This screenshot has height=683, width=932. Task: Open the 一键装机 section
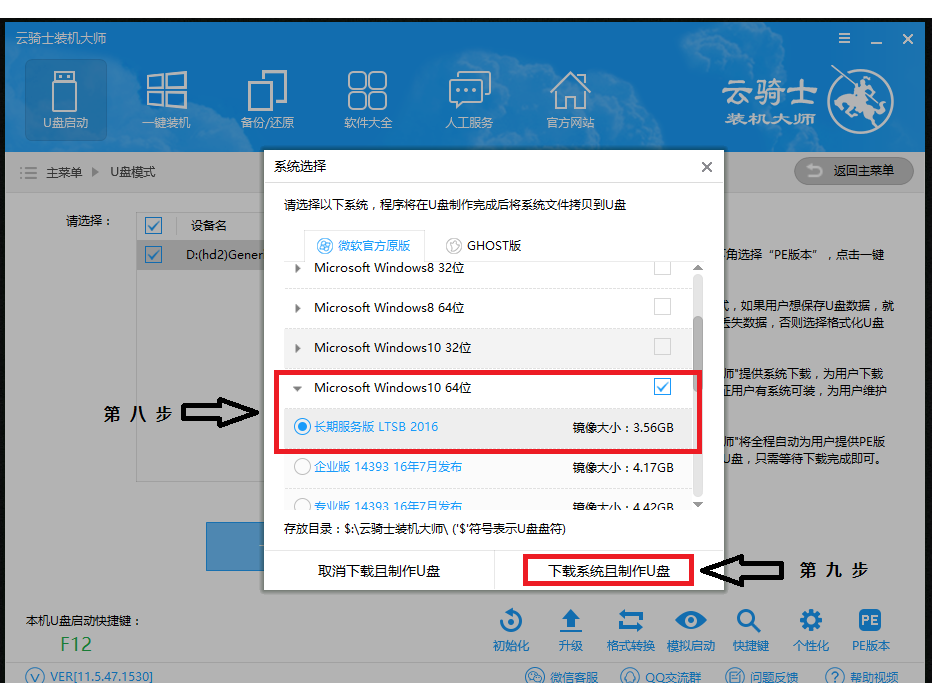click(166, 100)
